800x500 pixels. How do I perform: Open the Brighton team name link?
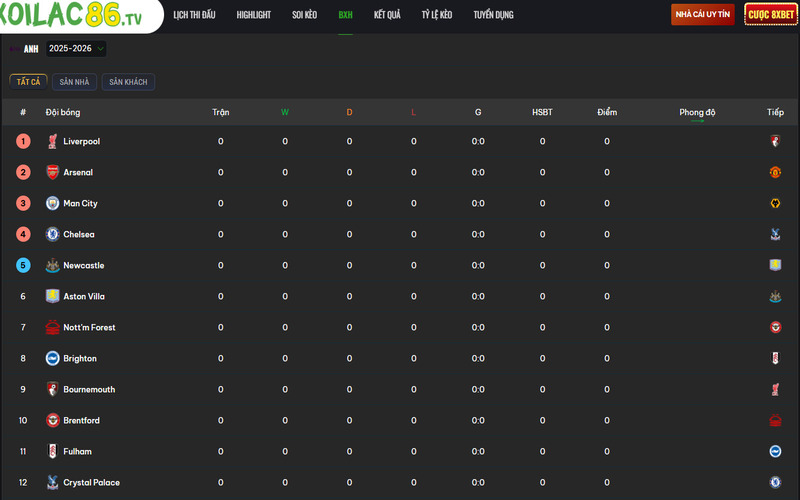[80, 358]
